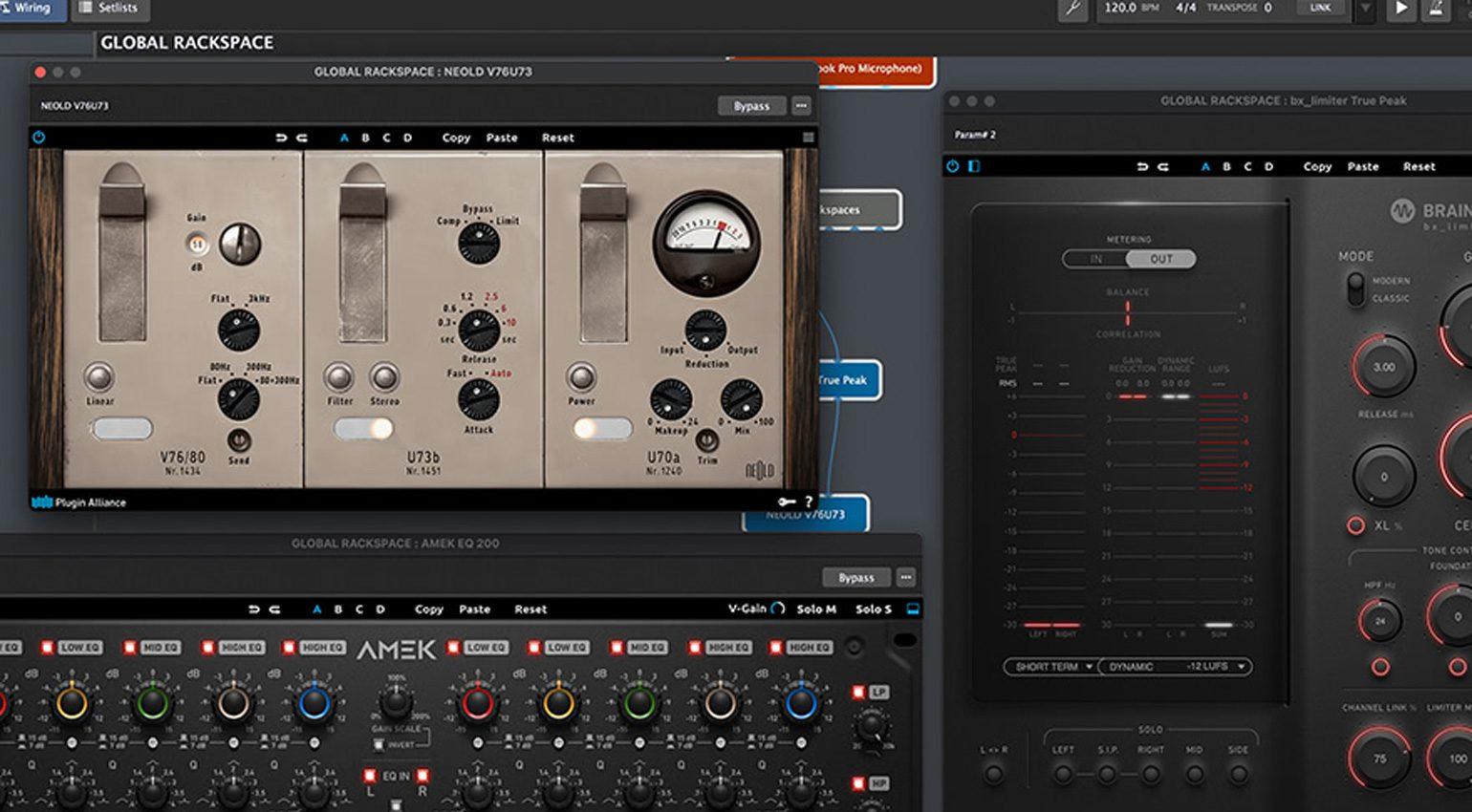Click the 120.0 BPM tempo field
The image size is (1472, 812).
[x=1129, y=8]
